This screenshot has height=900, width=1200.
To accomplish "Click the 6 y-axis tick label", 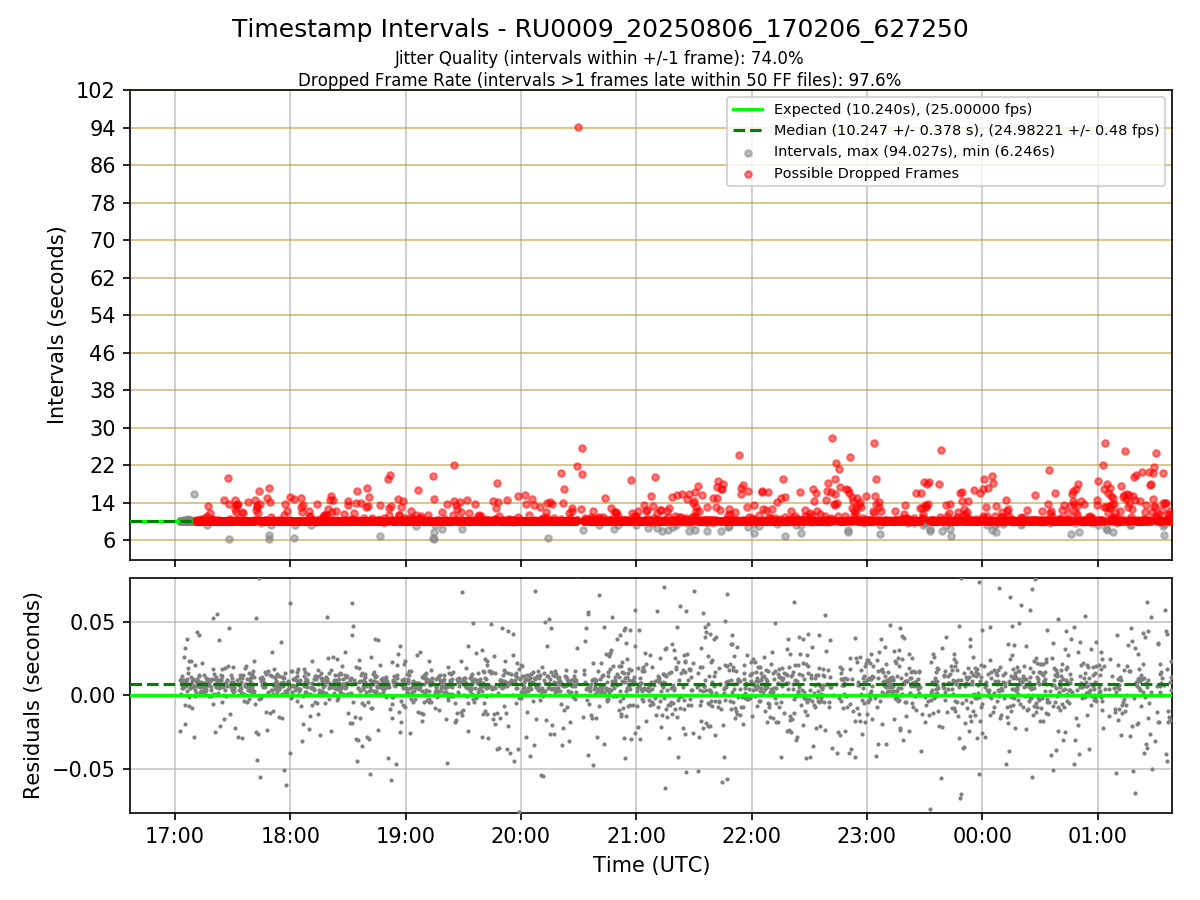I will point(111,541).
